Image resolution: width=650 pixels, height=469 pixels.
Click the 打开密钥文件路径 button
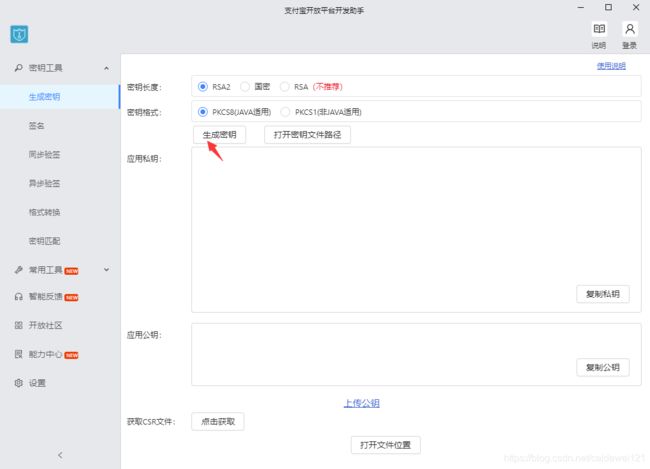[307, 135]
